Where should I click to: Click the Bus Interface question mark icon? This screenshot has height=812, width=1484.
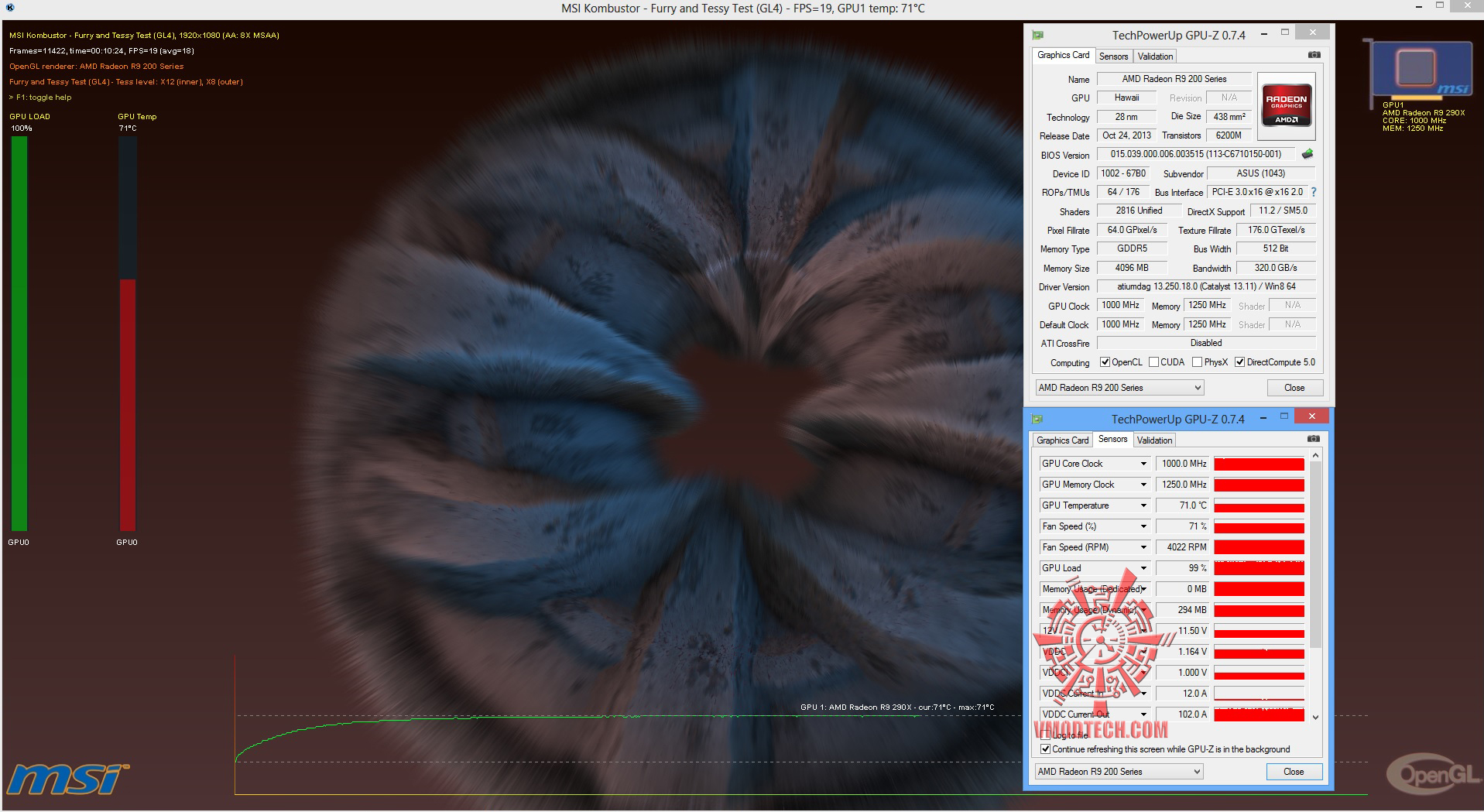(x=1313, y=192)
